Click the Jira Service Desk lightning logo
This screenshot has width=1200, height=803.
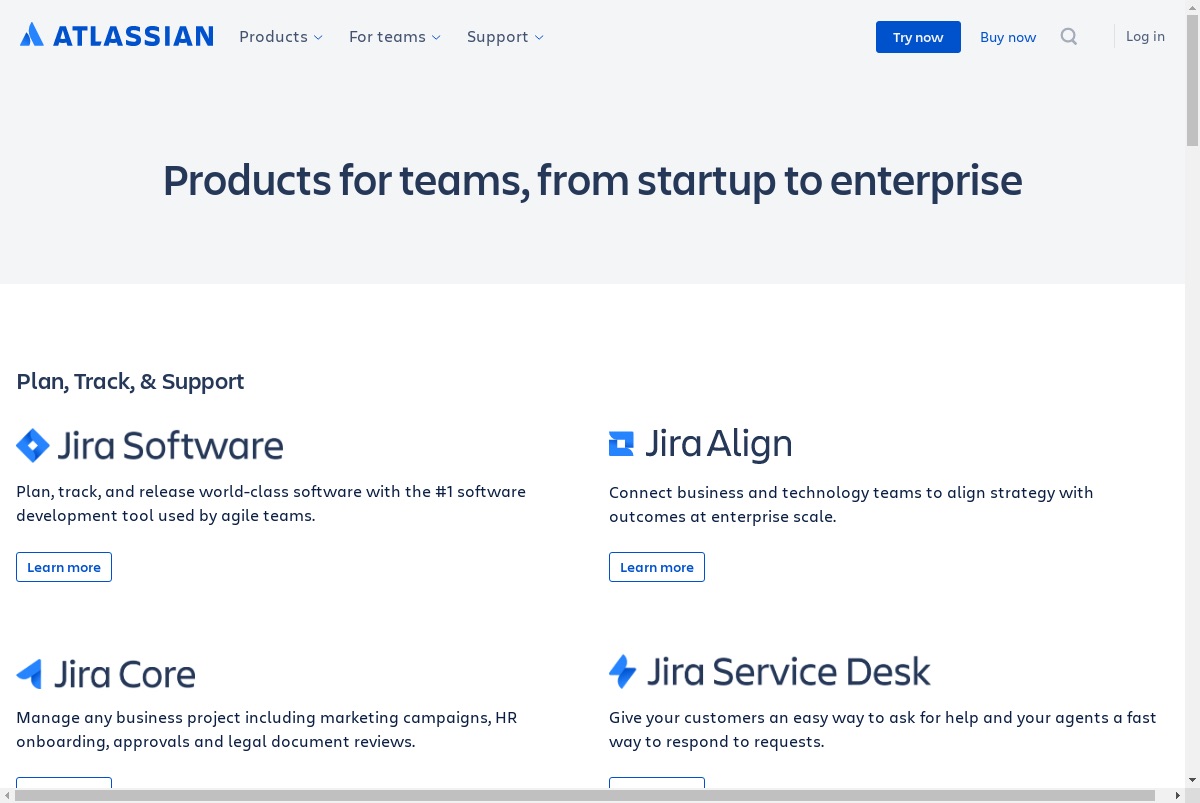pos(622,671)
